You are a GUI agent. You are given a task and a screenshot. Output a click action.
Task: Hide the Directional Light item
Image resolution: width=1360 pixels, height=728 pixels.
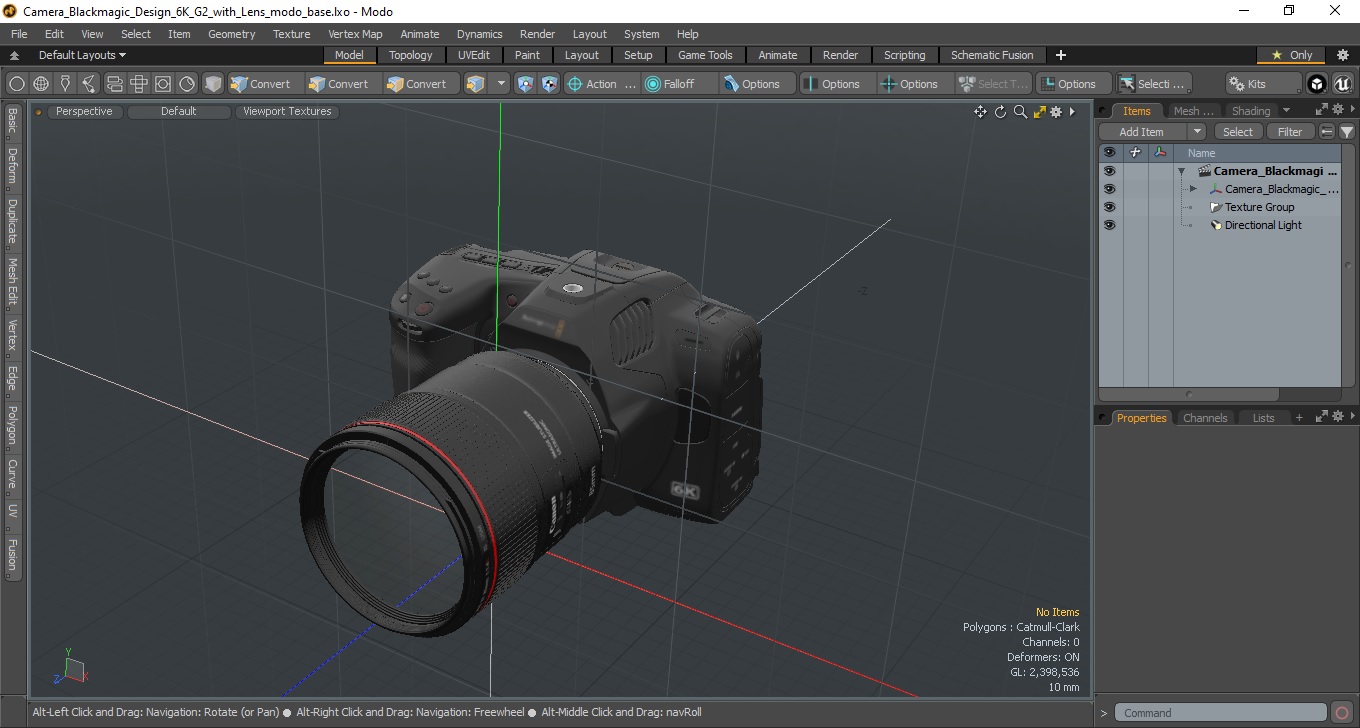(x=1109, y=225)
